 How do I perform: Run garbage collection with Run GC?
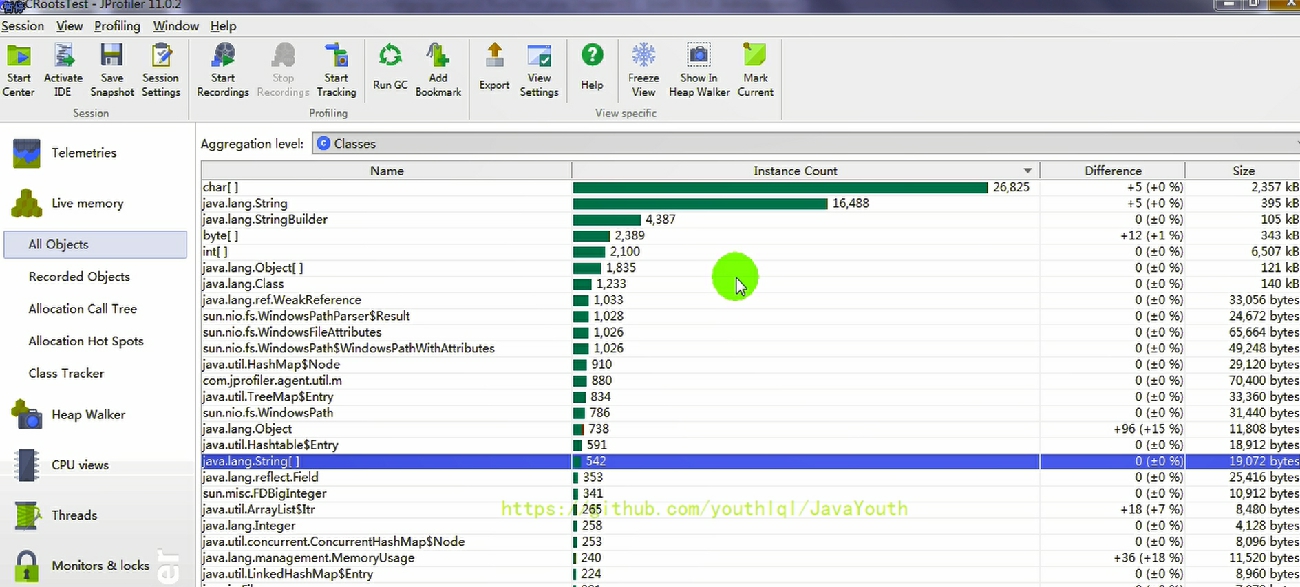[390, 68]
